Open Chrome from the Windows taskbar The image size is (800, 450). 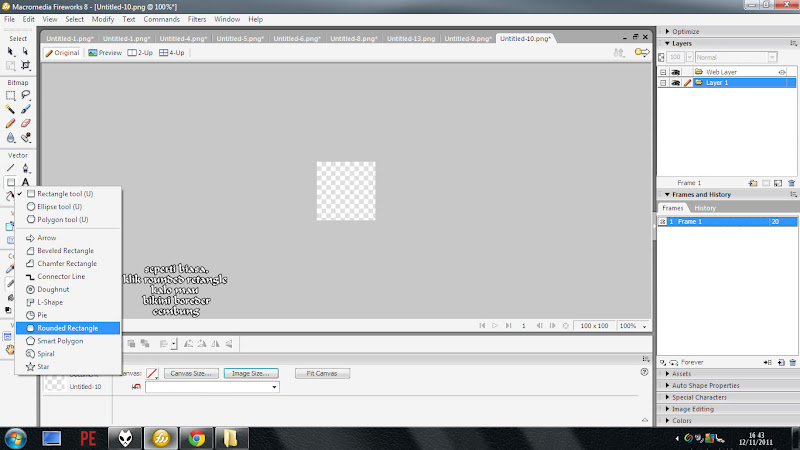point(197,438)
